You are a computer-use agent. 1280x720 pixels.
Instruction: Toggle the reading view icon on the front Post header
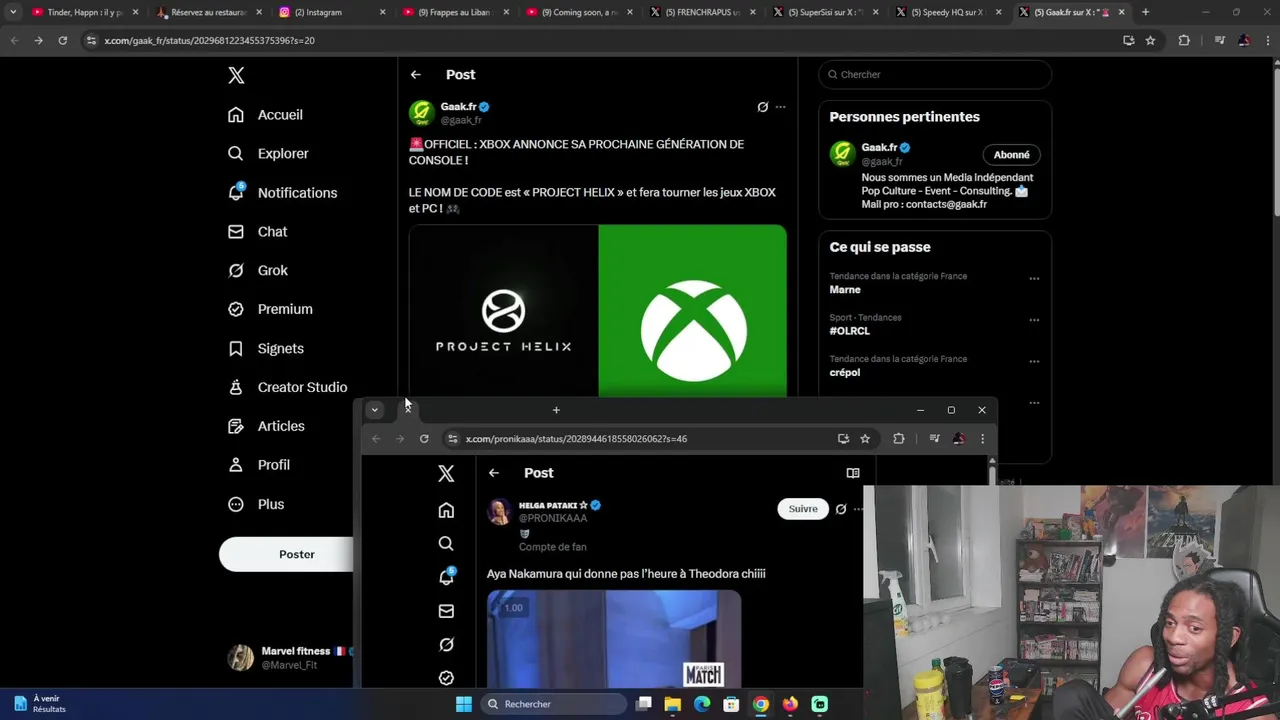pyautogui.click(x=853, y=473)
